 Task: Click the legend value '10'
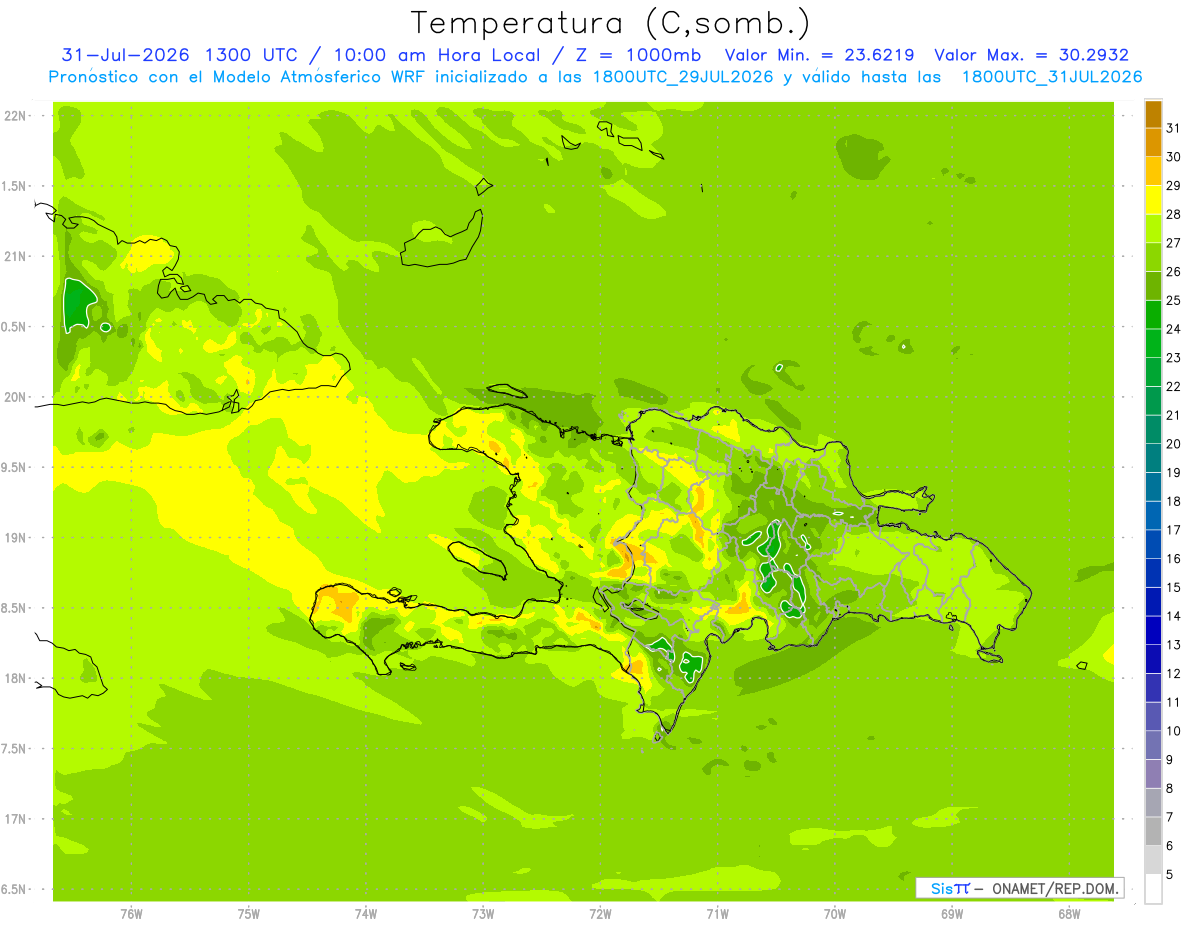click(x=1173, y=731)
